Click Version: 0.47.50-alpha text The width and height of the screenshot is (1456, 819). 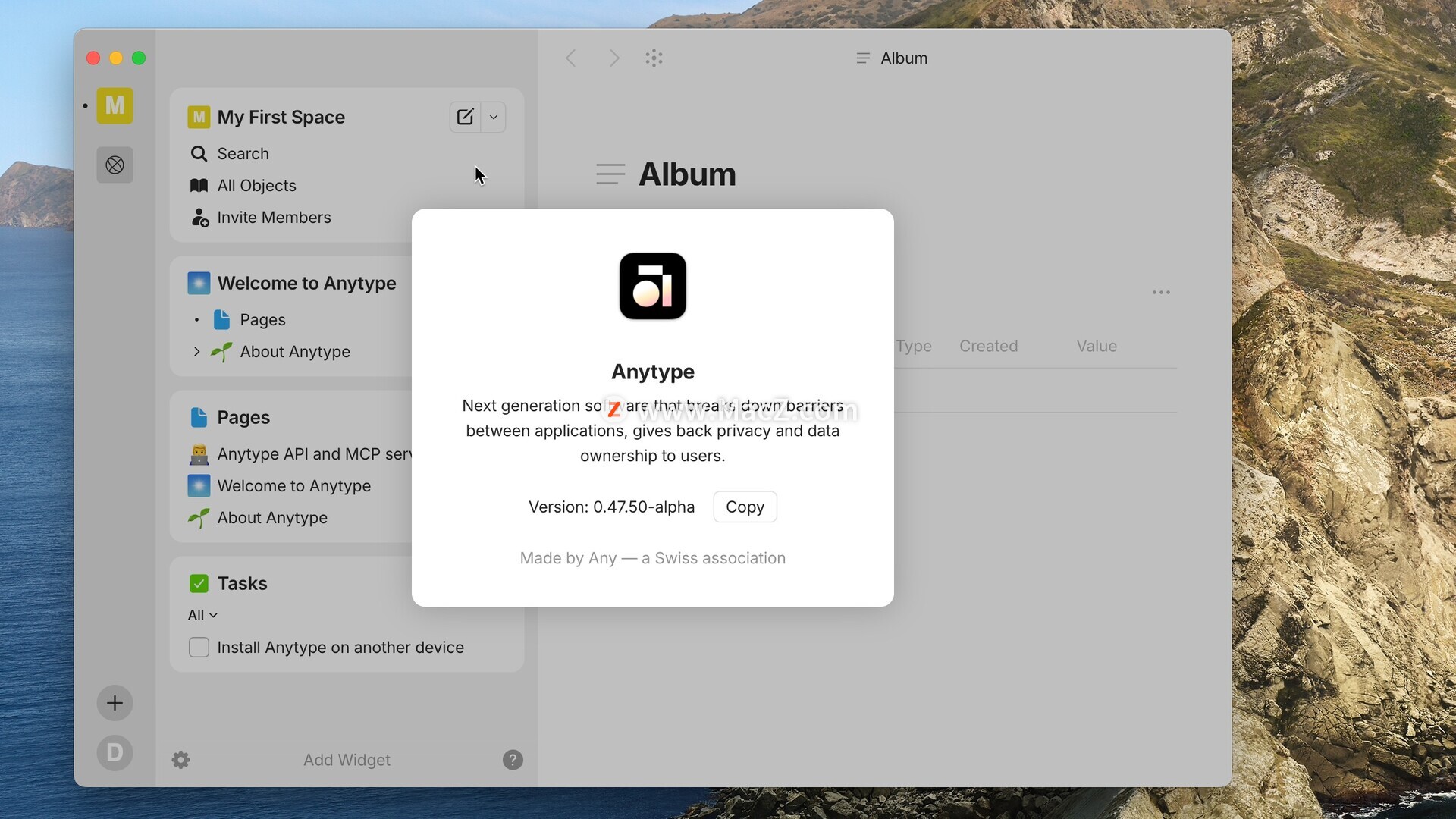coord(611,507)
